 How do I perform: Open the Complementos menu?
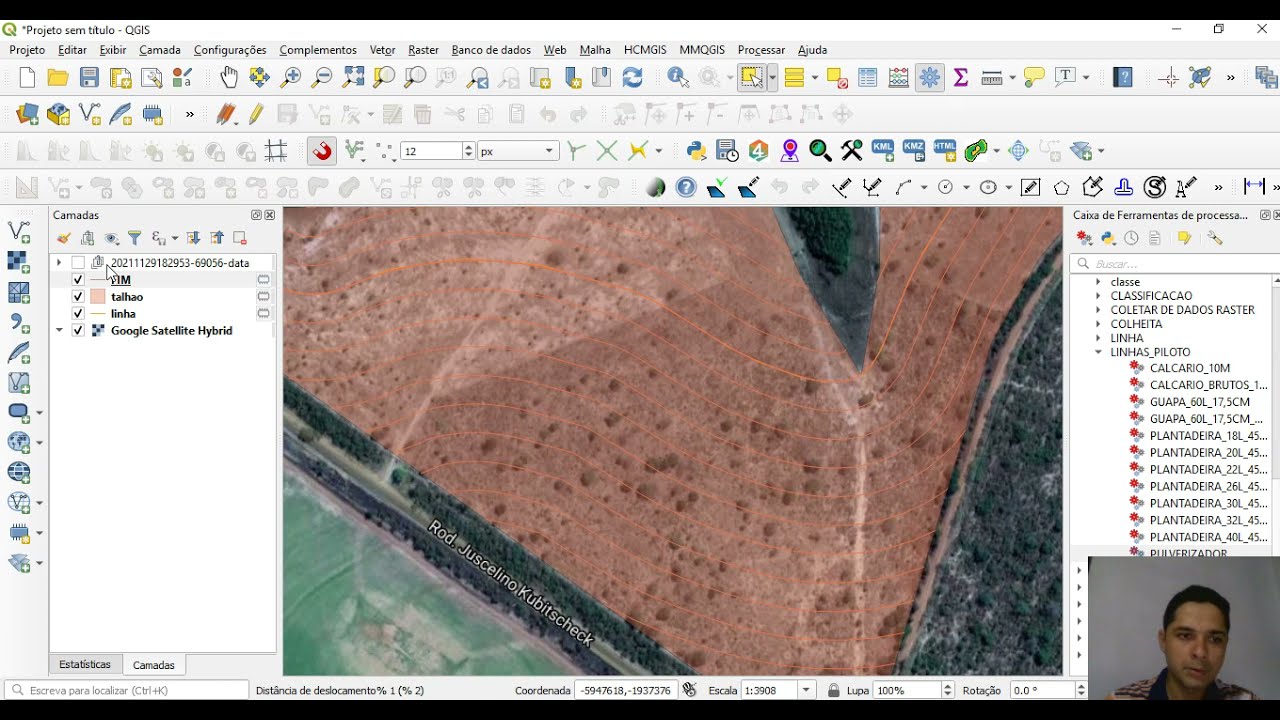click(318, 50)
